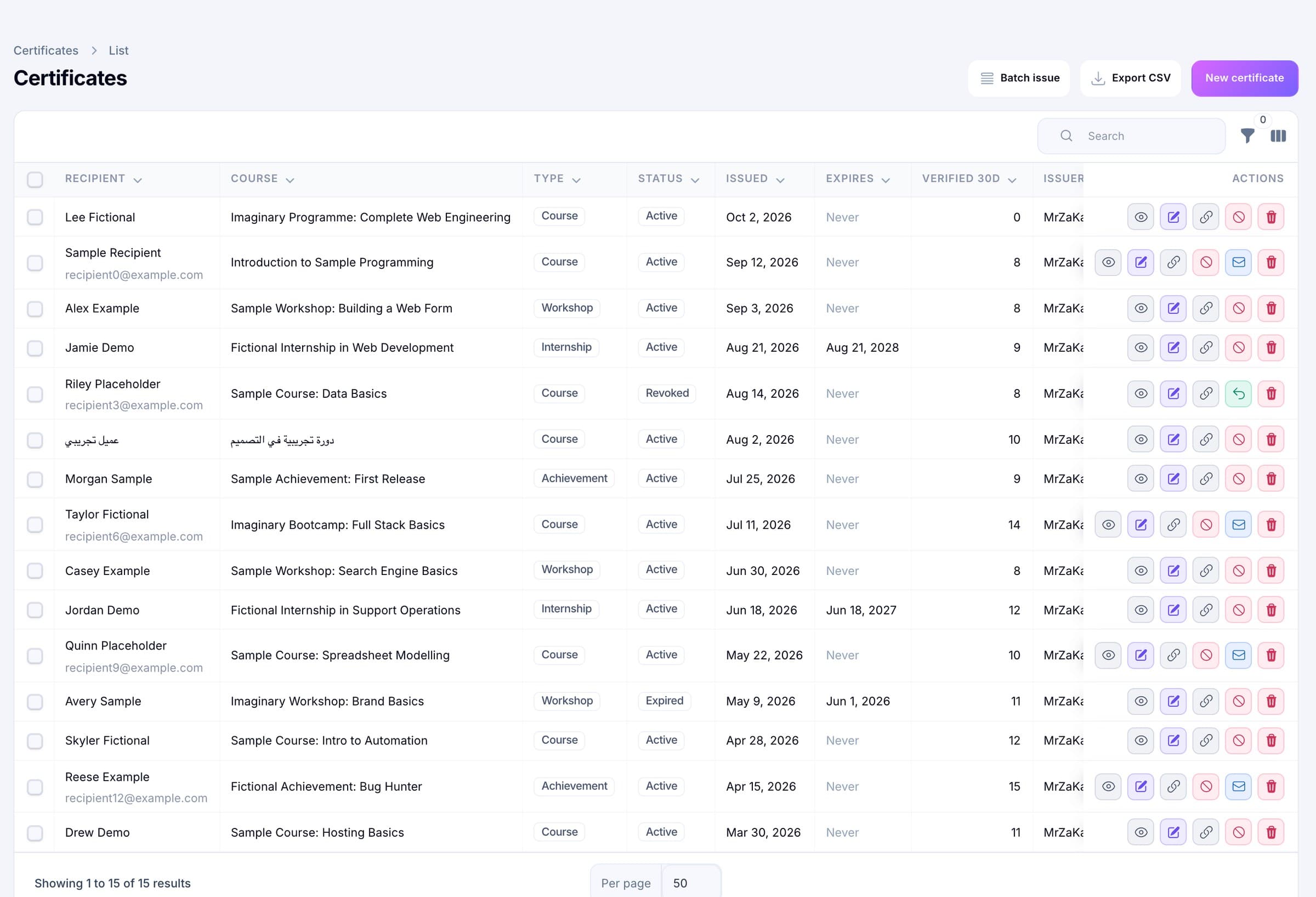Screen dimensions: 1316x897
Task: Sort by Recipient column
Action: click(103, 178)
